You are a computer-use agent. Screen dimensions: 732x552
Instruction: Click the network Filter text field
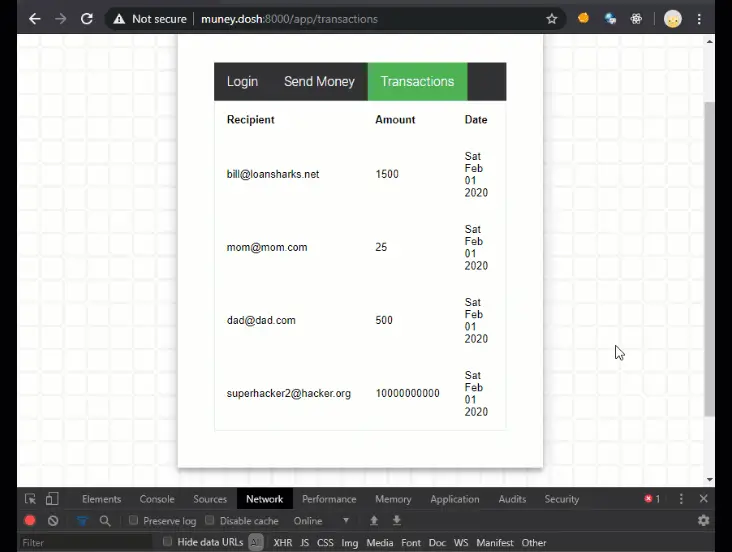[86, 543]
